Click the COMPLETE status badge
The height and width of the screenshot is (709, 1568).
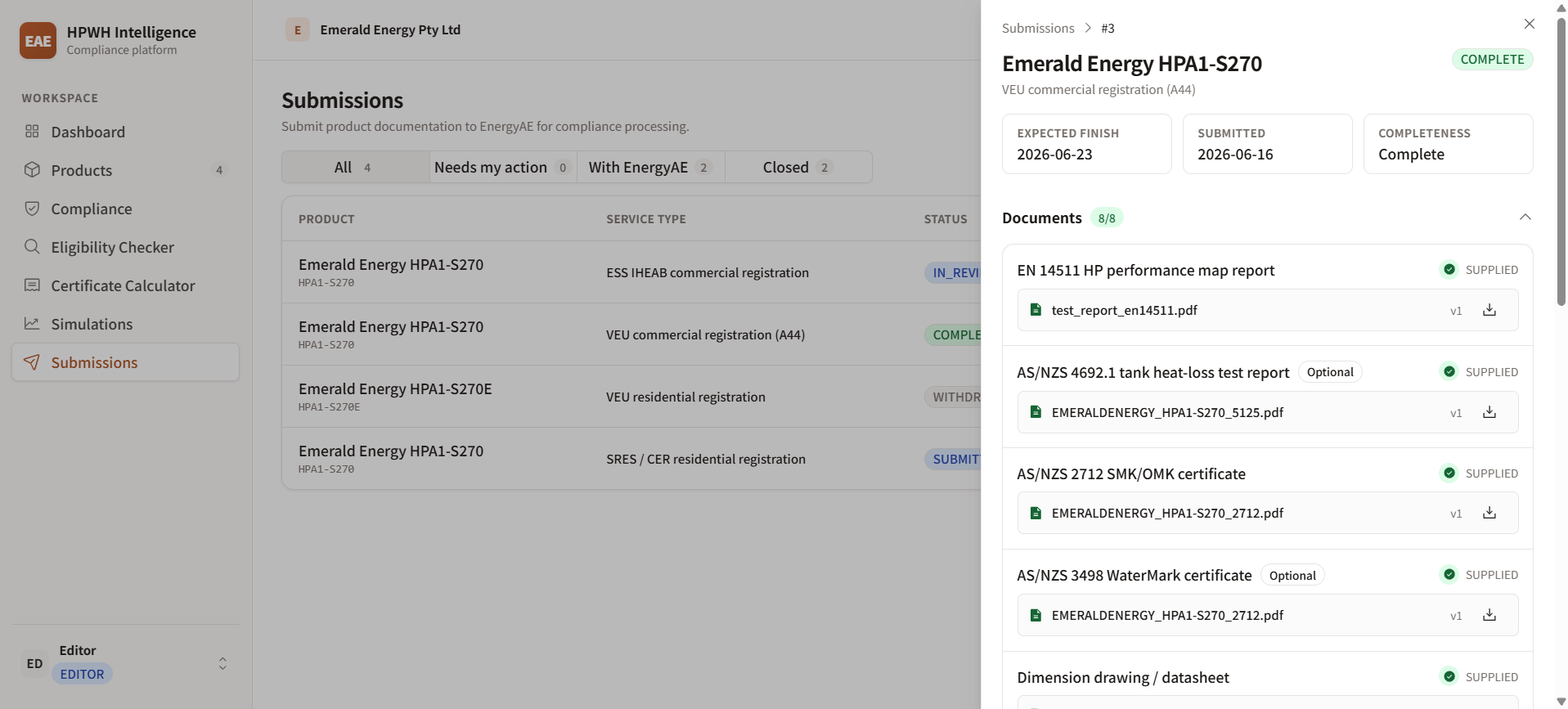[1492, 60]
